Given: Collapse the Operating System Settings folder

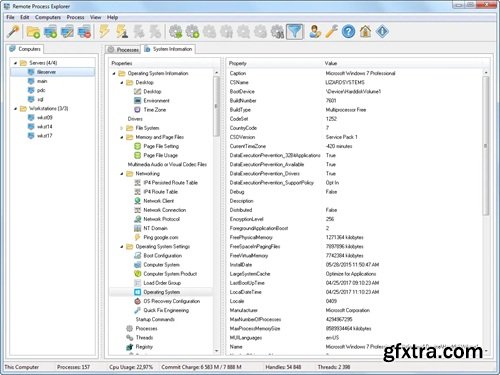Looking at the screenshot, I should (x=122, y=247).
